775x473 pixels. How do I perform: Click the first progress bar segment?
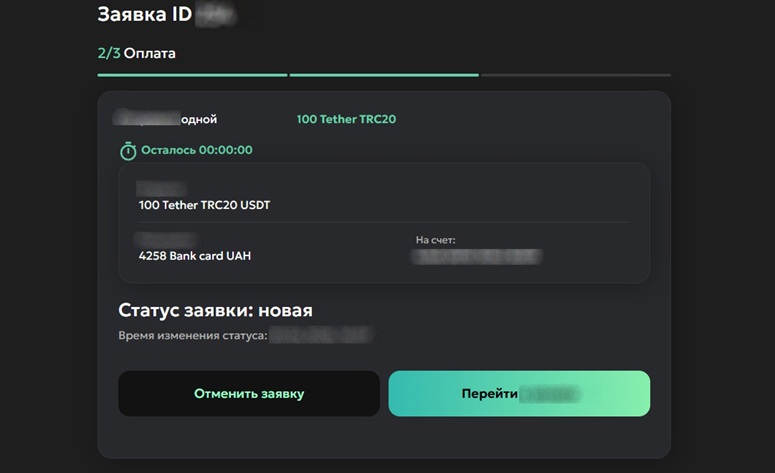coord(192,75)
